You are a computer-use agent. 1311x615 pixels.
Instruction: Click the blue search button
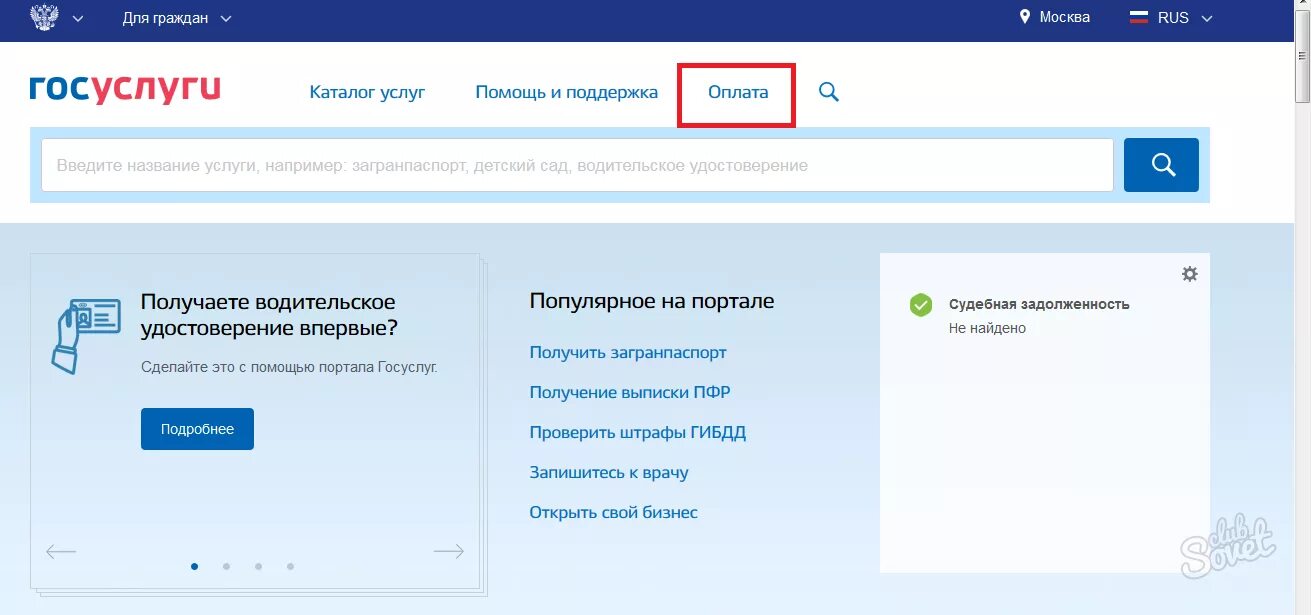1161,165
